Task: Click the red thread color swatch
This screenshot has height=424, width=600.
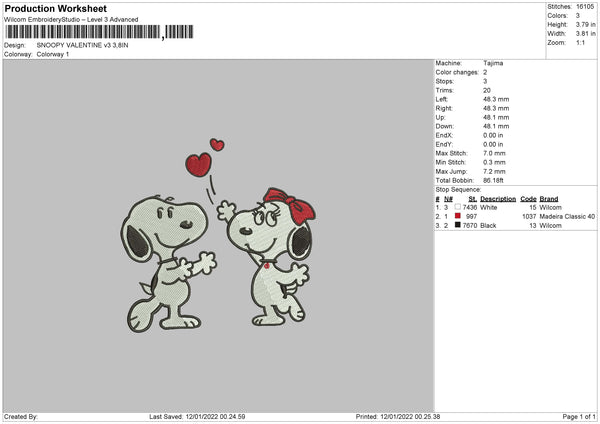Action: point(457,216)
